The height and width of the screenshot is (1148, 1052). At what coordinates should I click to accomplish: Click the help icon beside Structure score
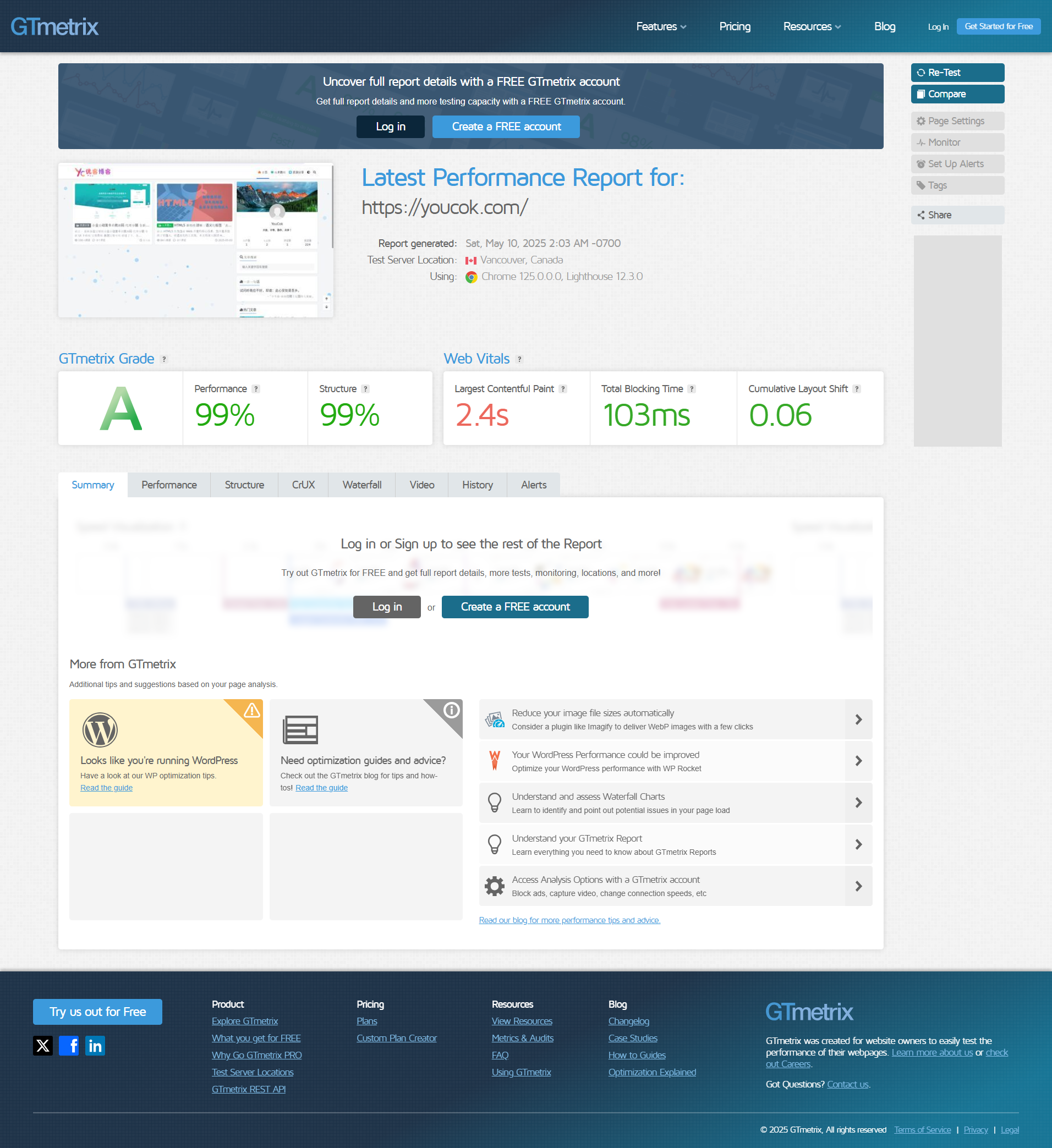click(366, 389)
